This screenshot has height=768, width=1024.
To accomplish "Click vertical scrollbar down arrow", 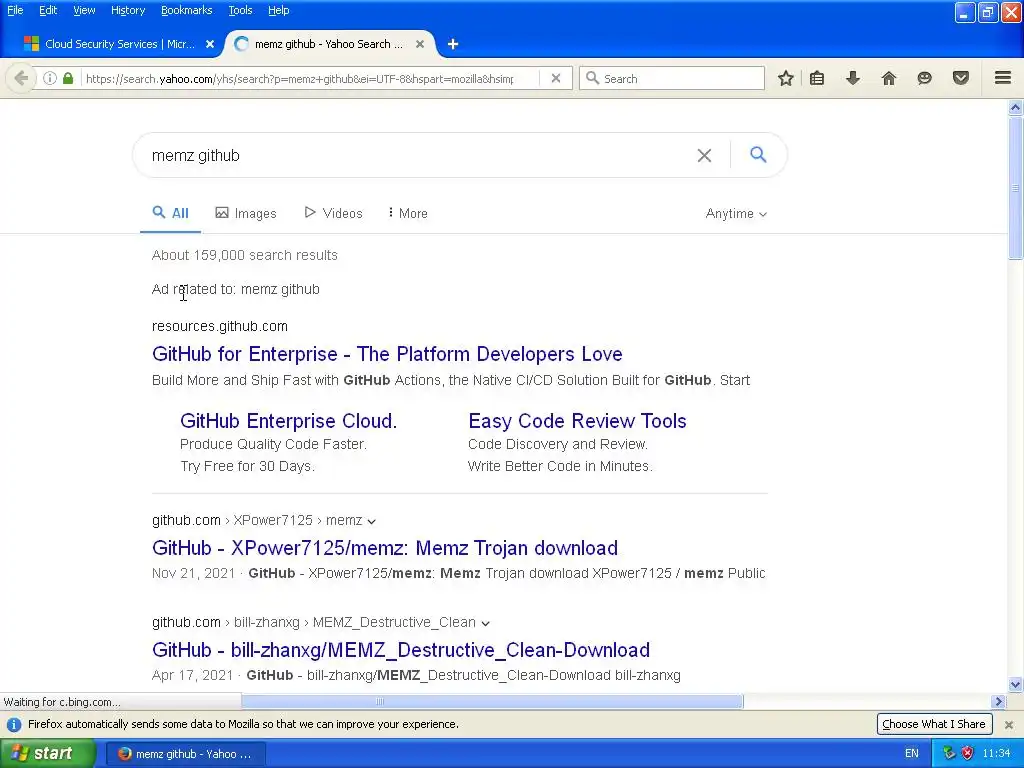I will 1016,684.
